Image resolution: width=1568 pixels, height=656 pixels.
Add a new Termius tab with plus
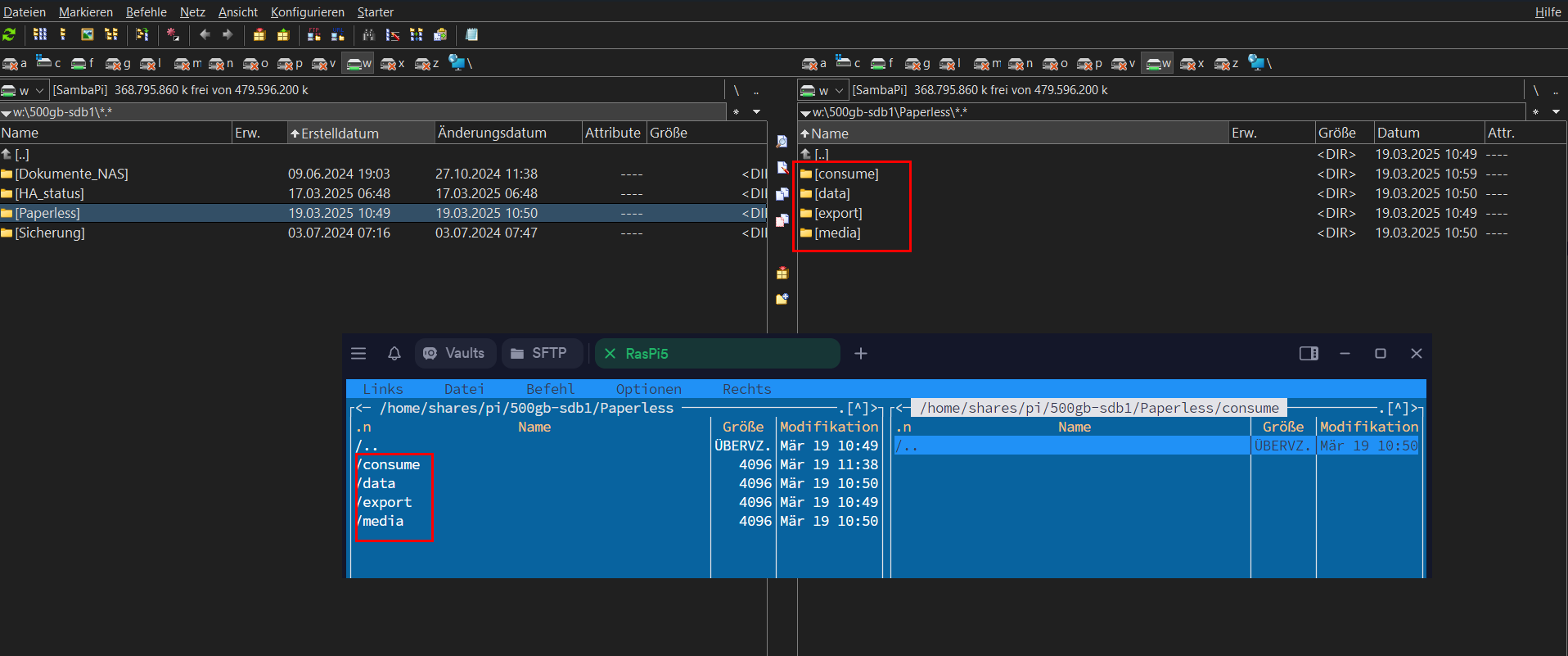(x=861, y=353)
